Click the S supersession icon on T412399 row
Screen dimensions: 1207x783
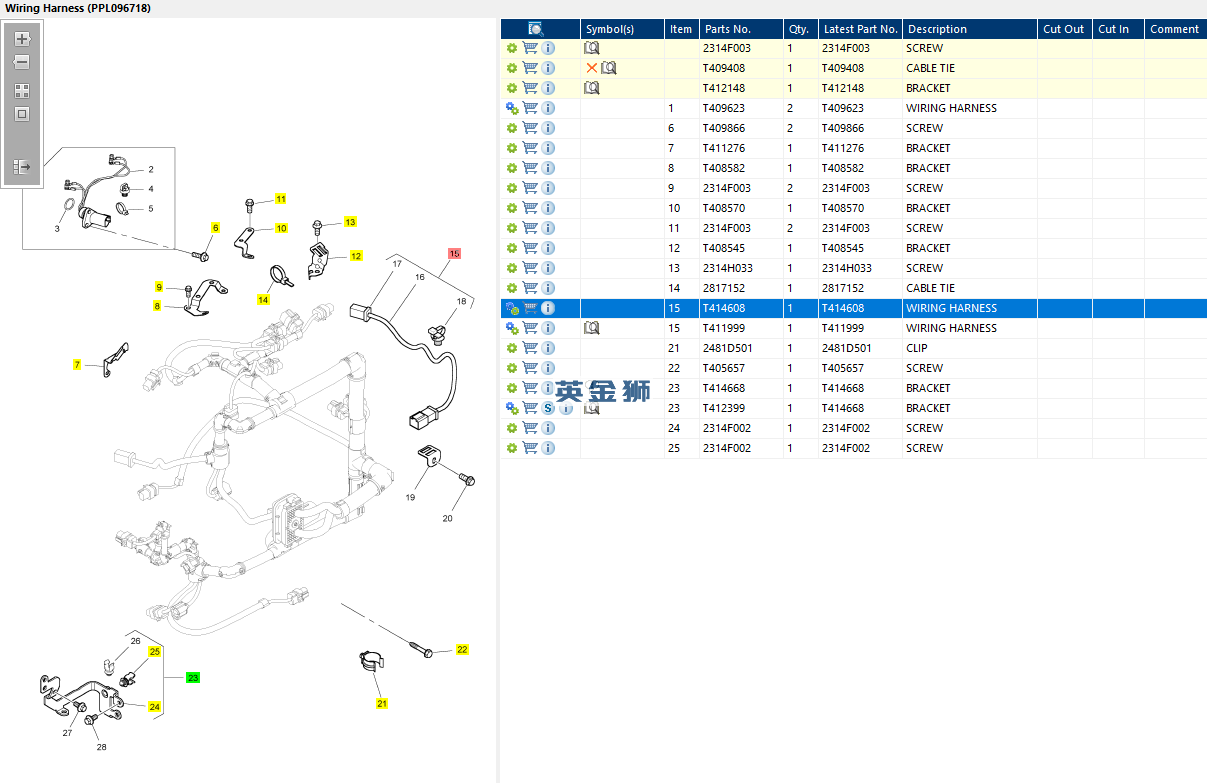[548, 408]
